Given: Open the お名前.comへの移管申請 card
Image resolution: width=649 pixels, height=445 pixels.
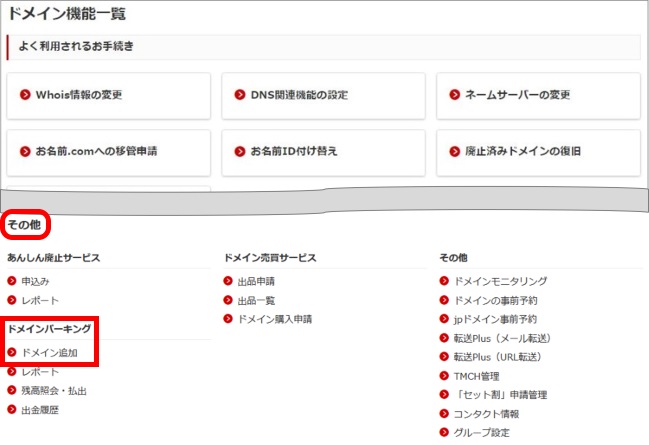Looking at the screenshot, I should tap(109, 152).
